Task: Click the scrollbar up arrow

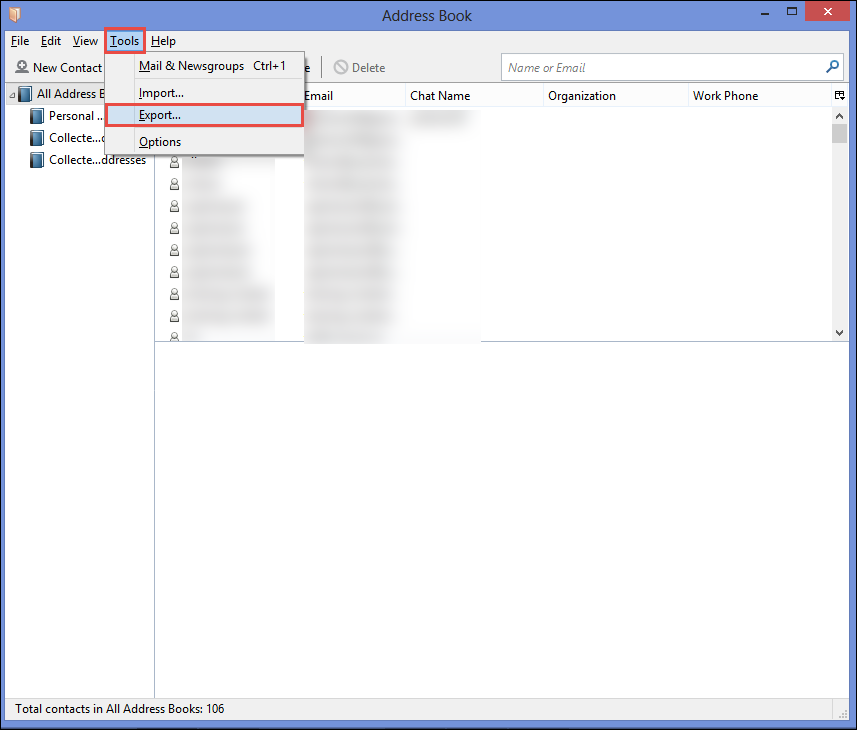Action: [839, 116]
